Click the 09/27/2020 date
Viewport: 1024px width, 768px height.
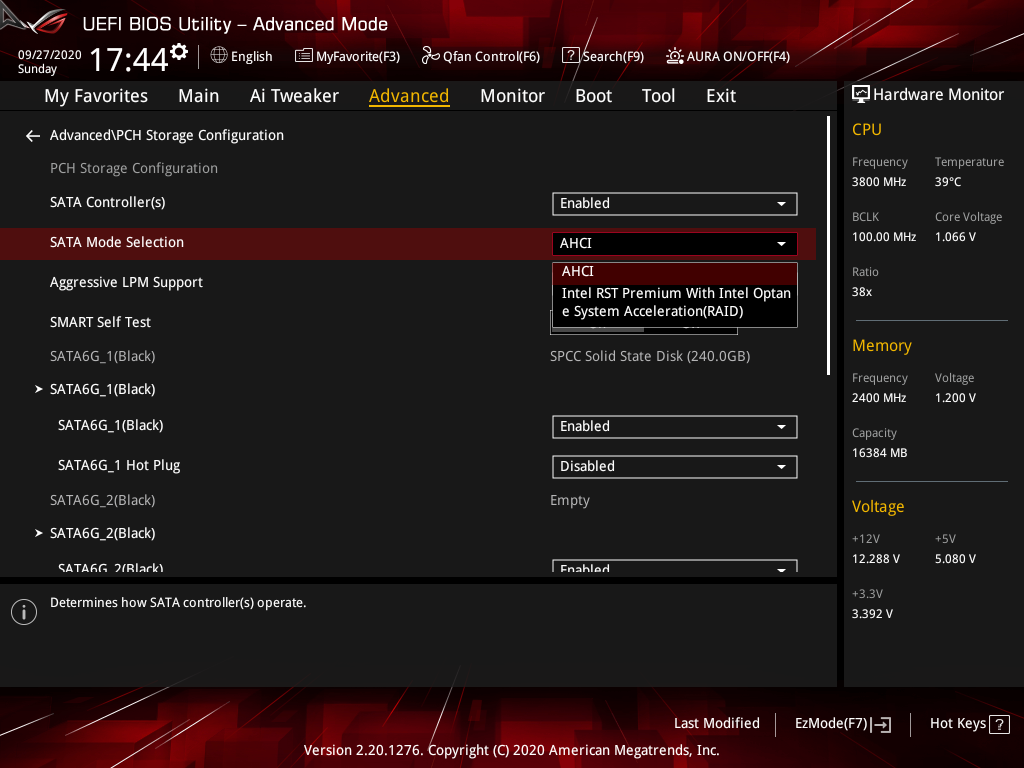pos(50,55)
